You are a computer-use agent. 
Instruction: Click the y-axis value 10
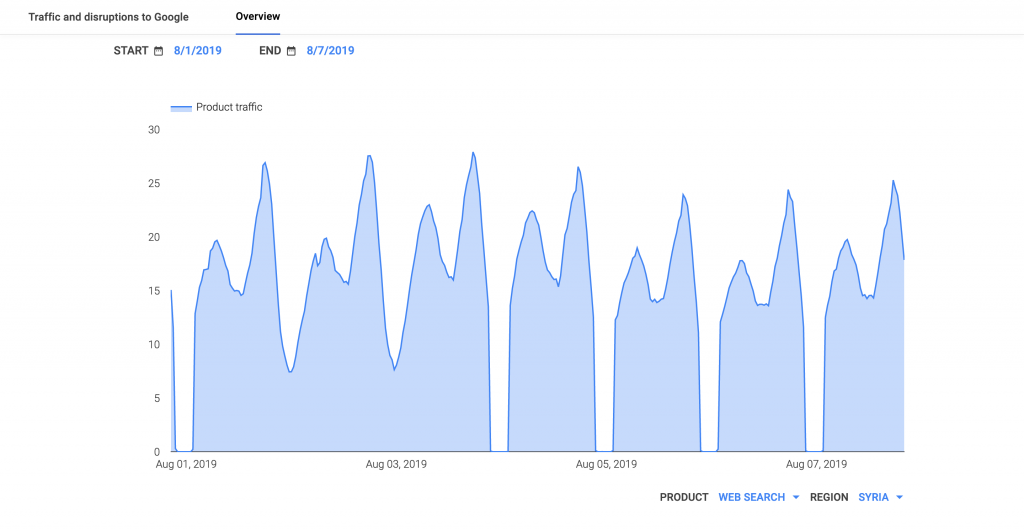pos(154,345)
